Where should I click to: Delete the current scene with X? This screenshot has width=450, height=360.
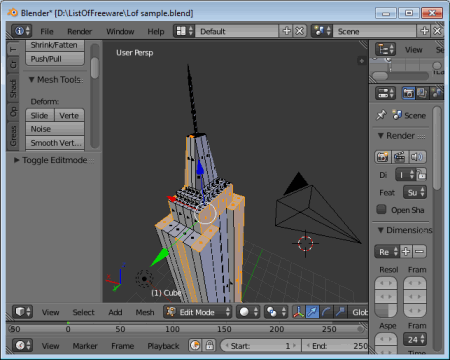point(437,31)
